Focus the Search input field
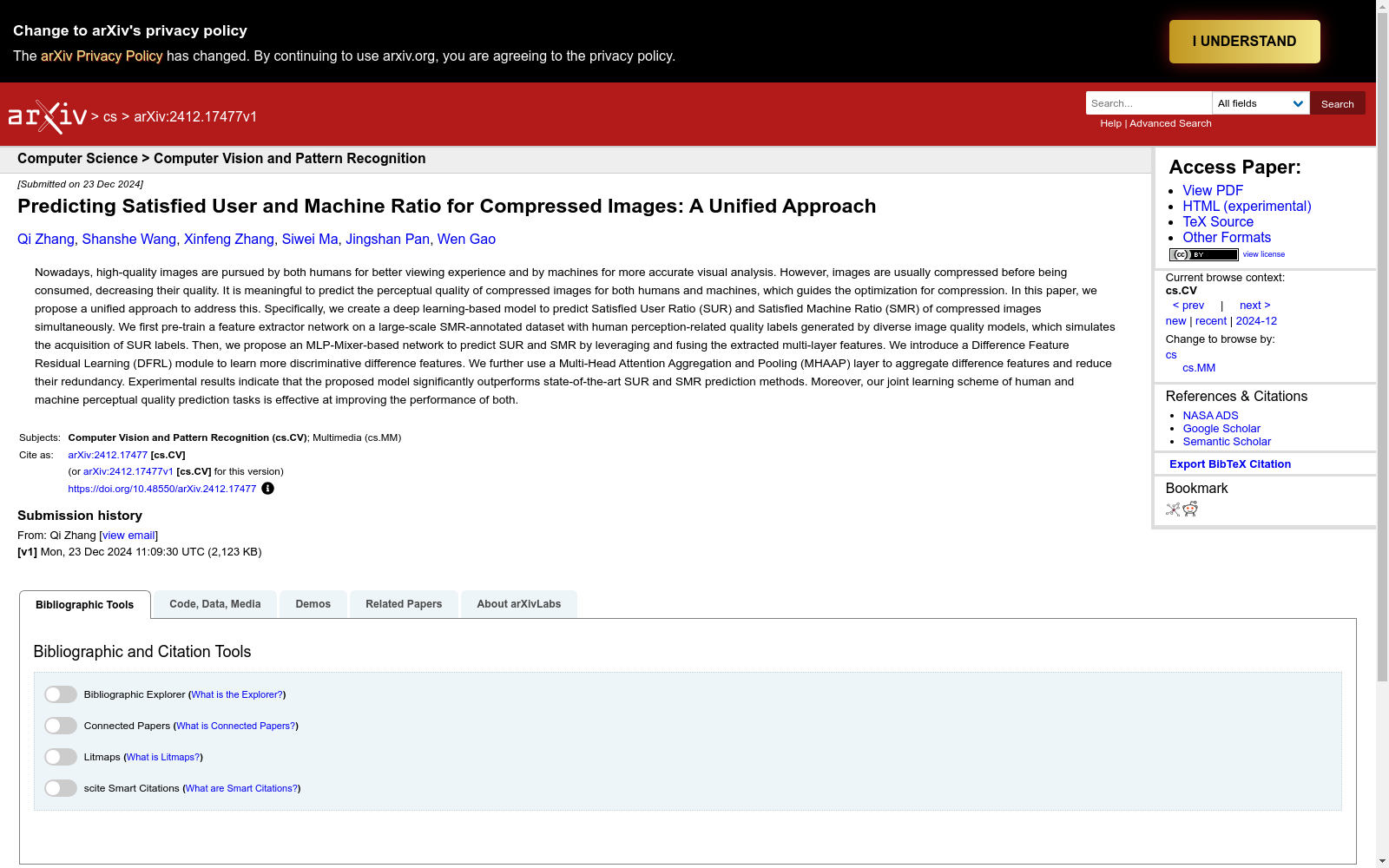 click(1149, 103)
